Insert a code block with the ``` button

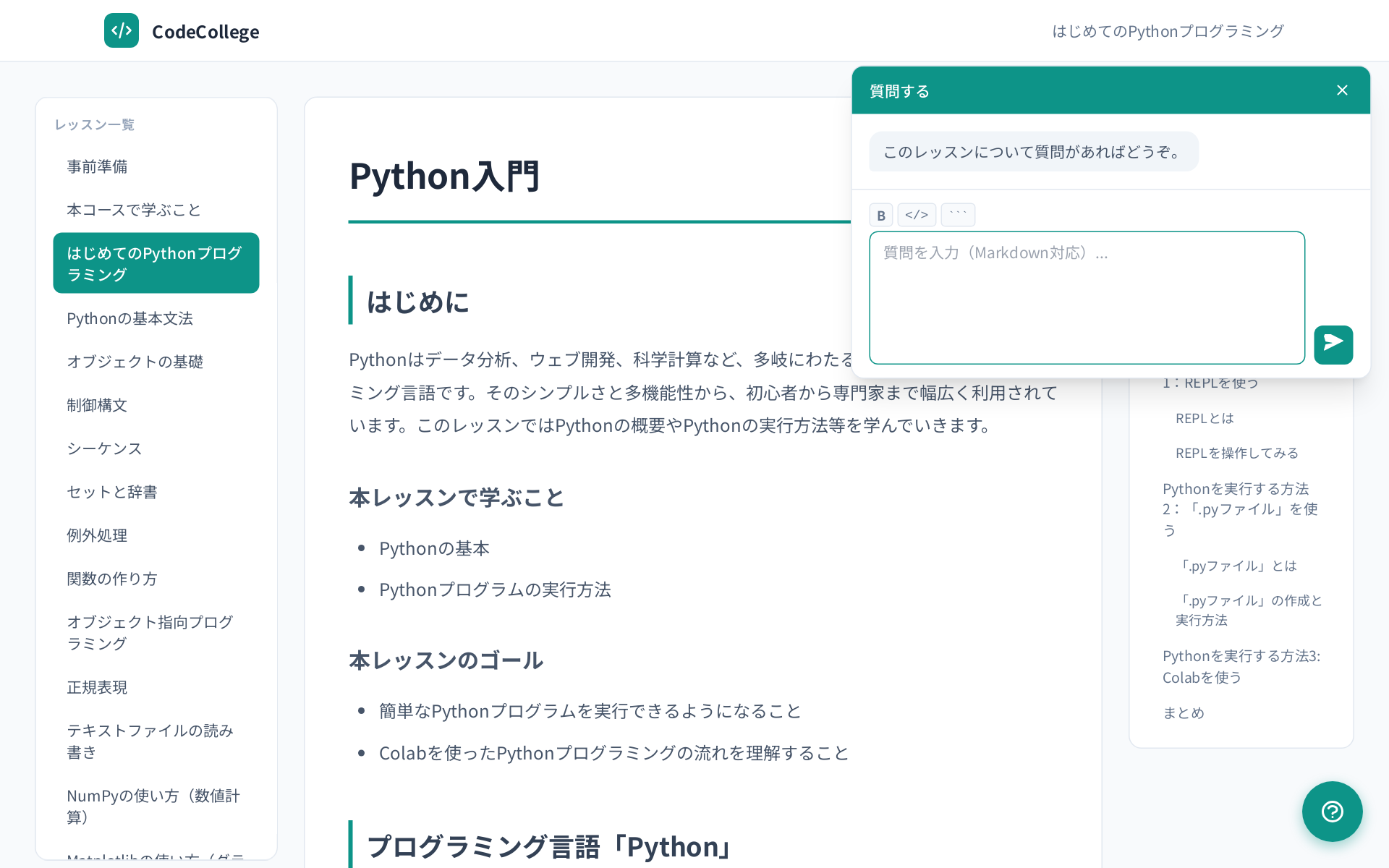coord(958,215)
